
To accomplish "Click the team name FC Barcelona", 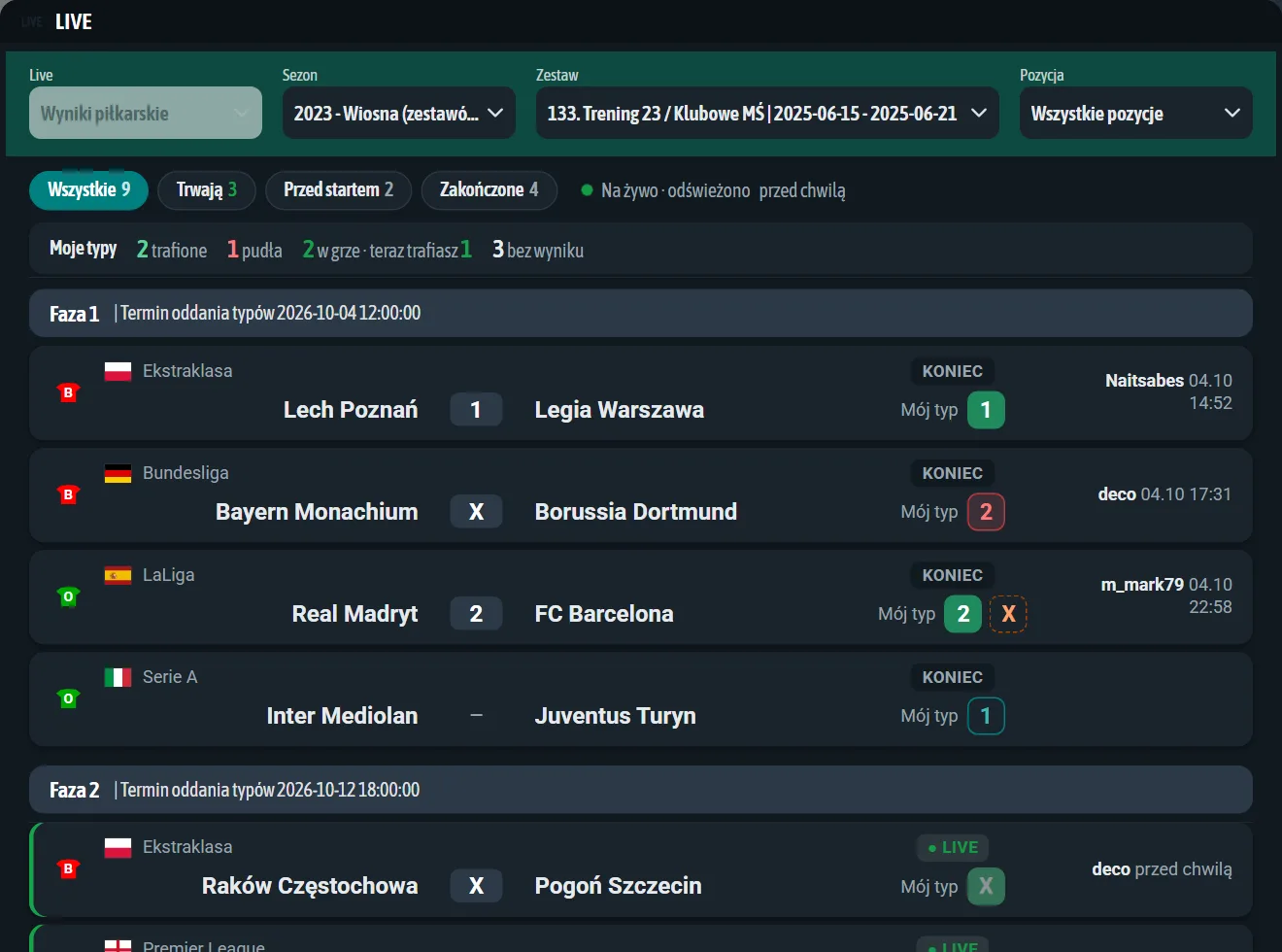I will (x=604, y=614).
